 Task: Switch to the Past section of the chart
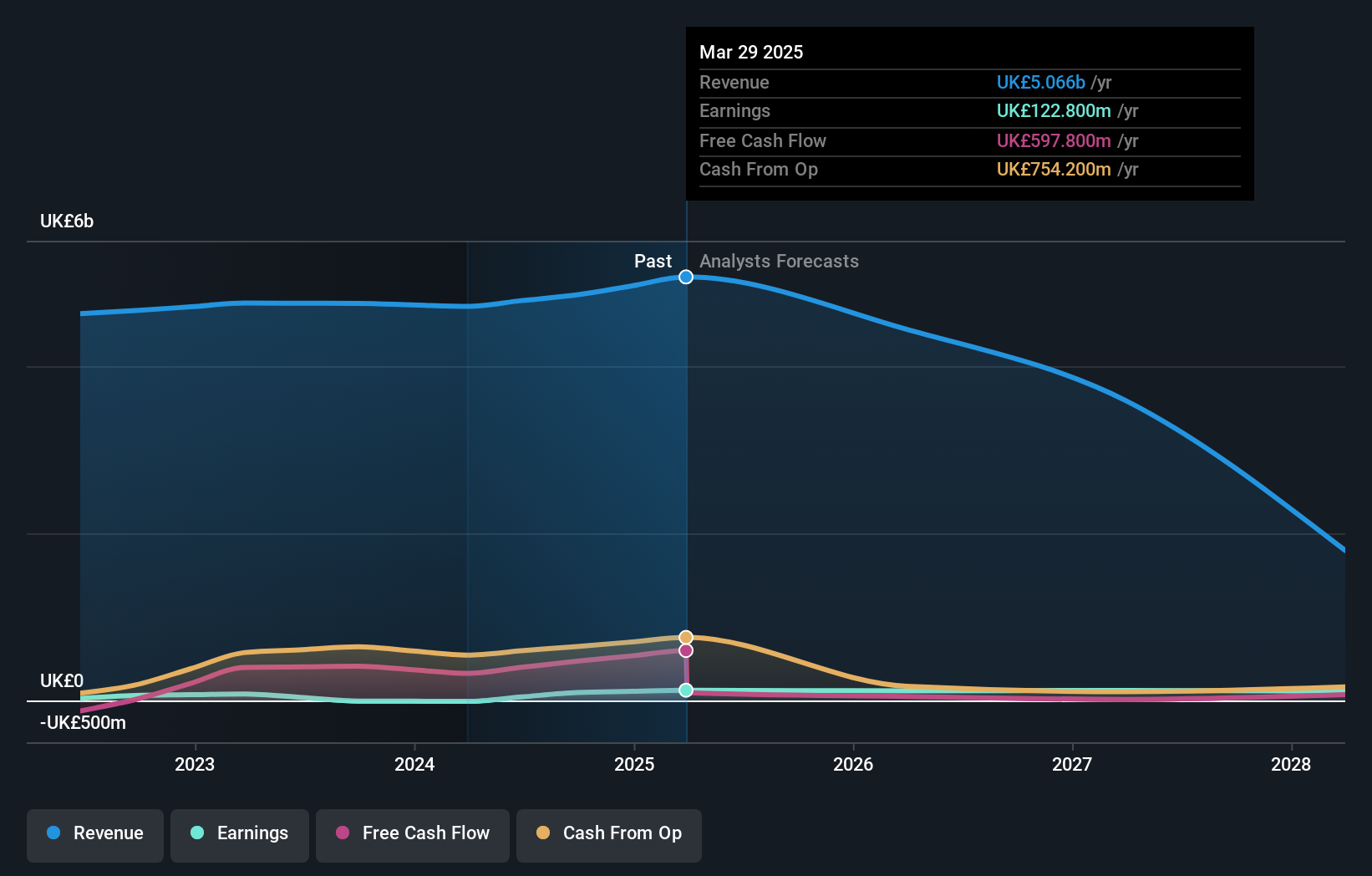(653, 261)
